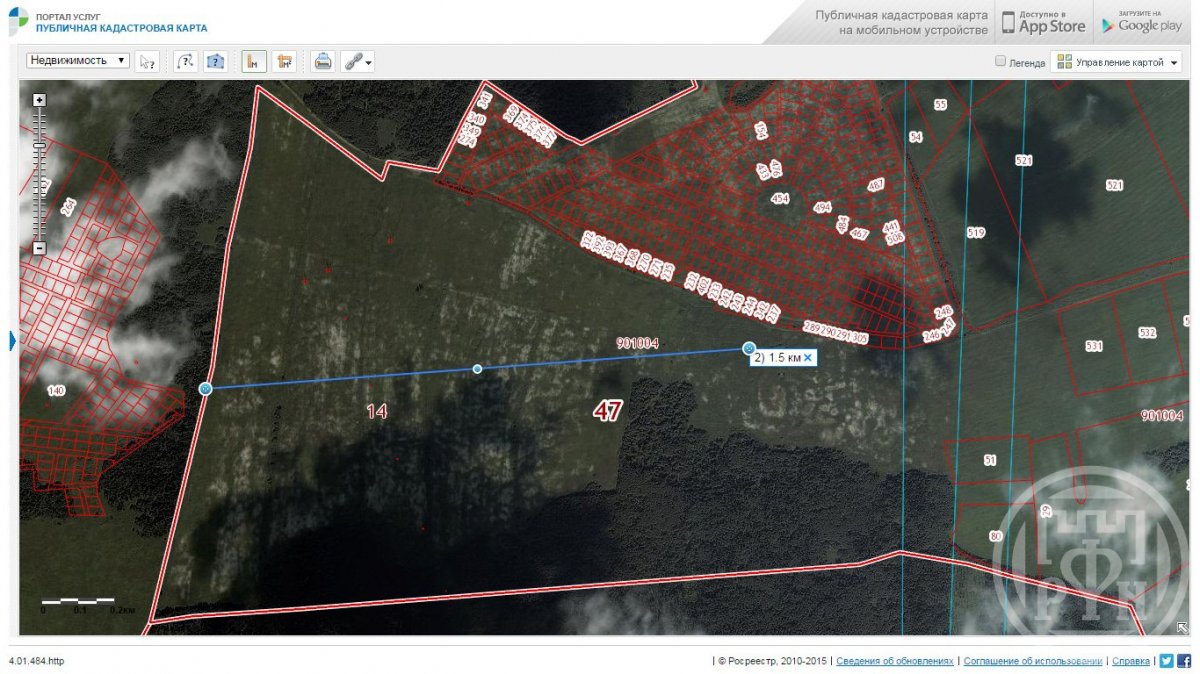Image resolution: width=1200 pixels, height=674 pixels.
Task: Click the zoom in plus button
Action: (39, 100)
